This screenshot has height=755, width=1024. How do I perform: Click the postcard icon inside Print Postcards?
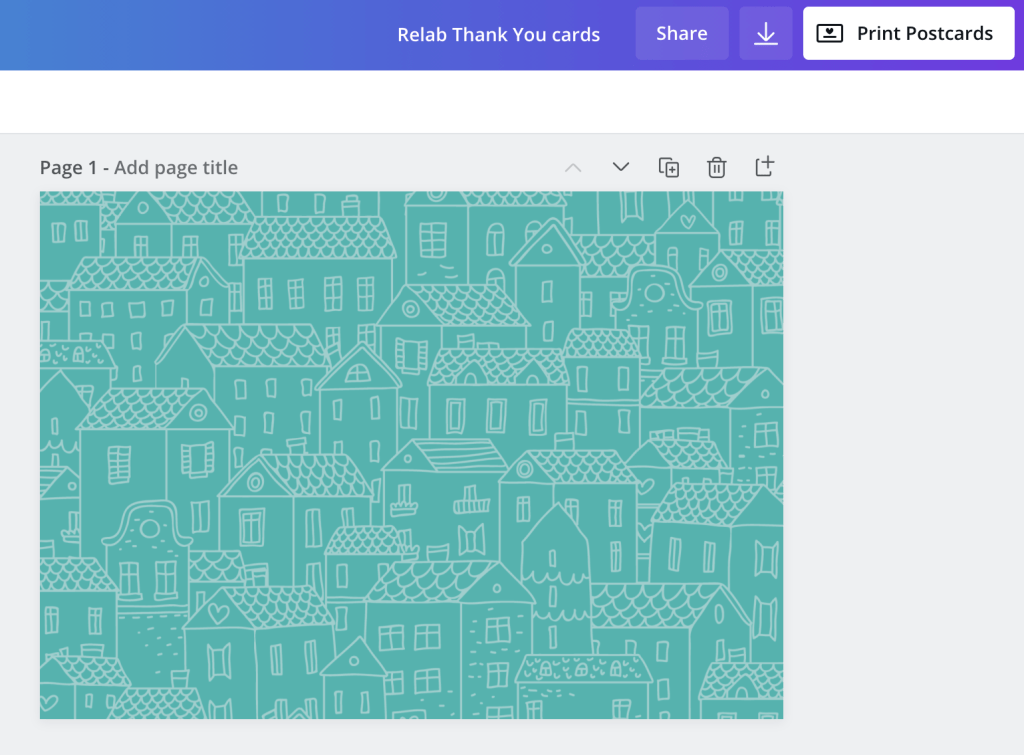(830, 34)
